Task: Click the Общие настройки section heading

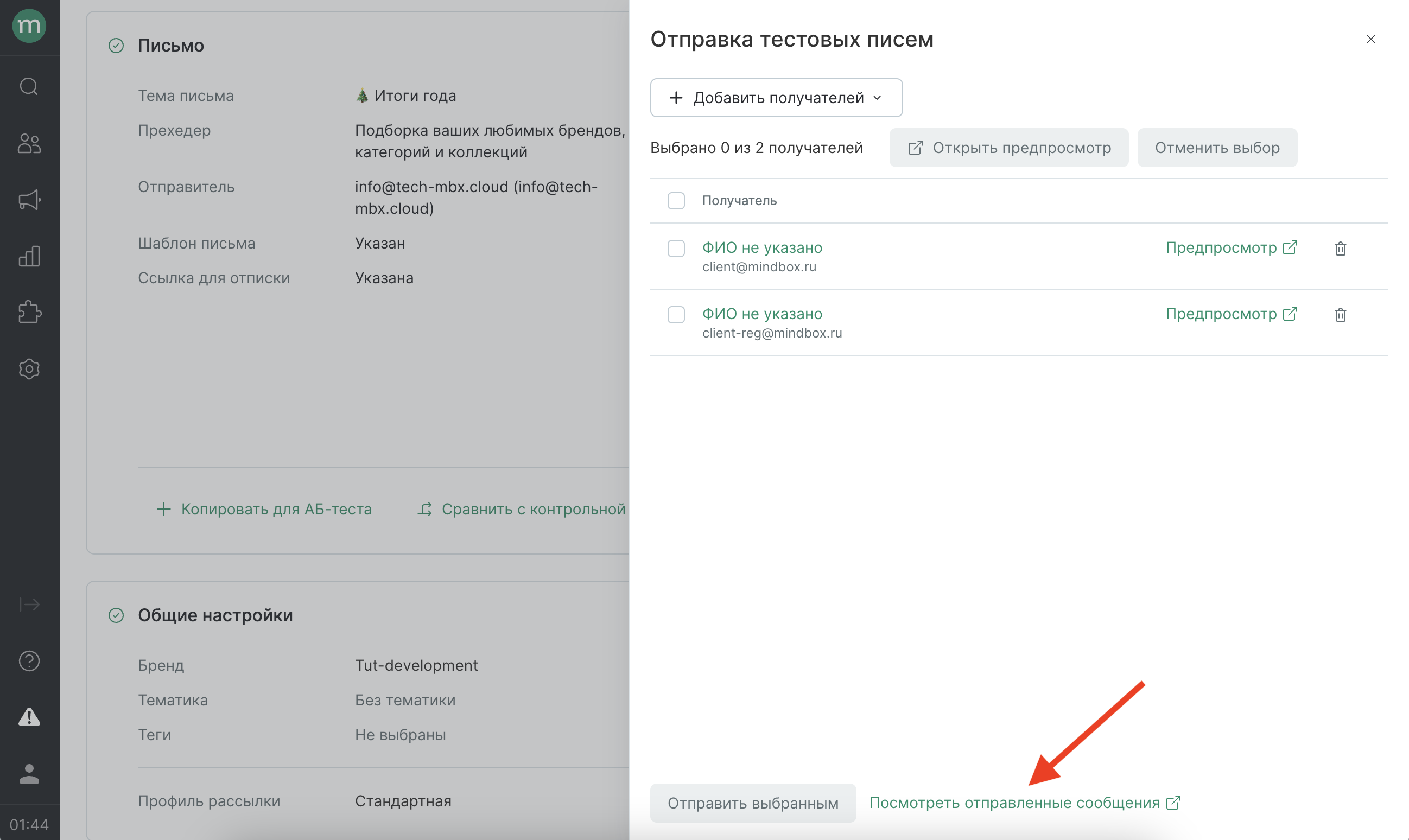Action: pos(215,615)
